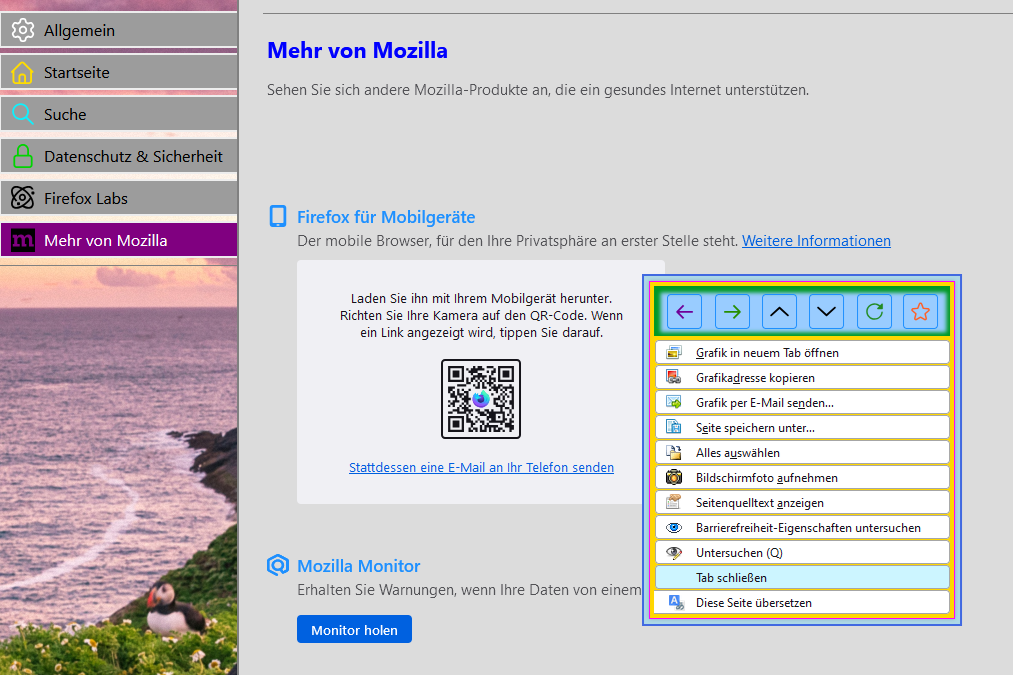Click the Mozilla m logo icon
This screenshot has width=1013, height=675.
[23, 240]
